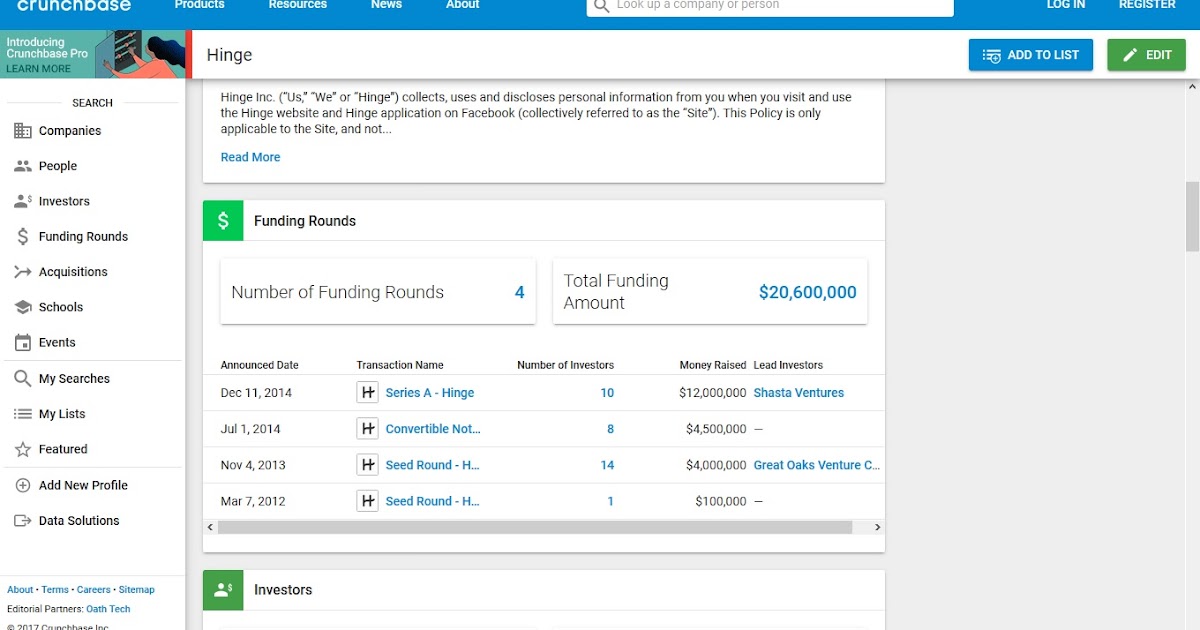The image size is (1200, 630).
Task: Click the Events calendar icon
Action: point(22,342)
